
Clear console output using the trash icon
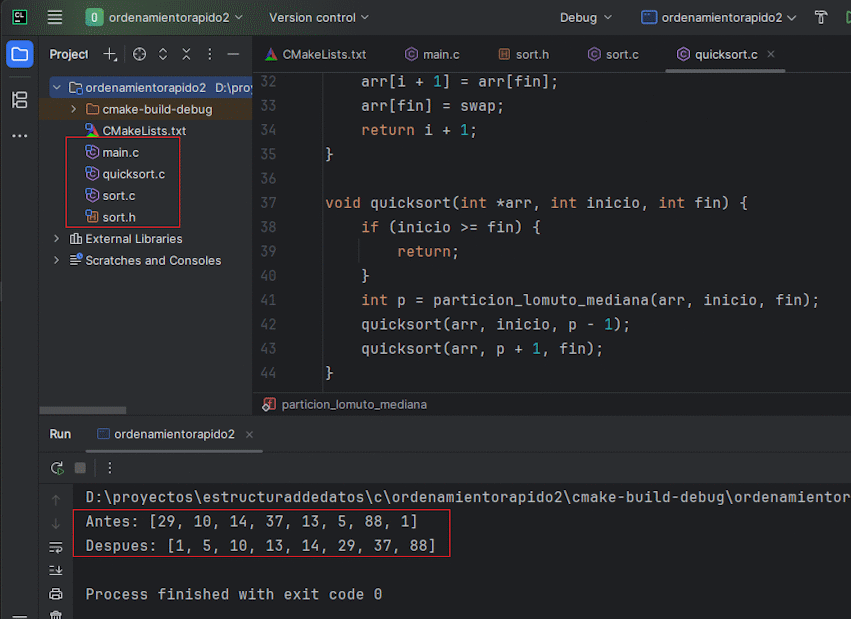point(56,614)
